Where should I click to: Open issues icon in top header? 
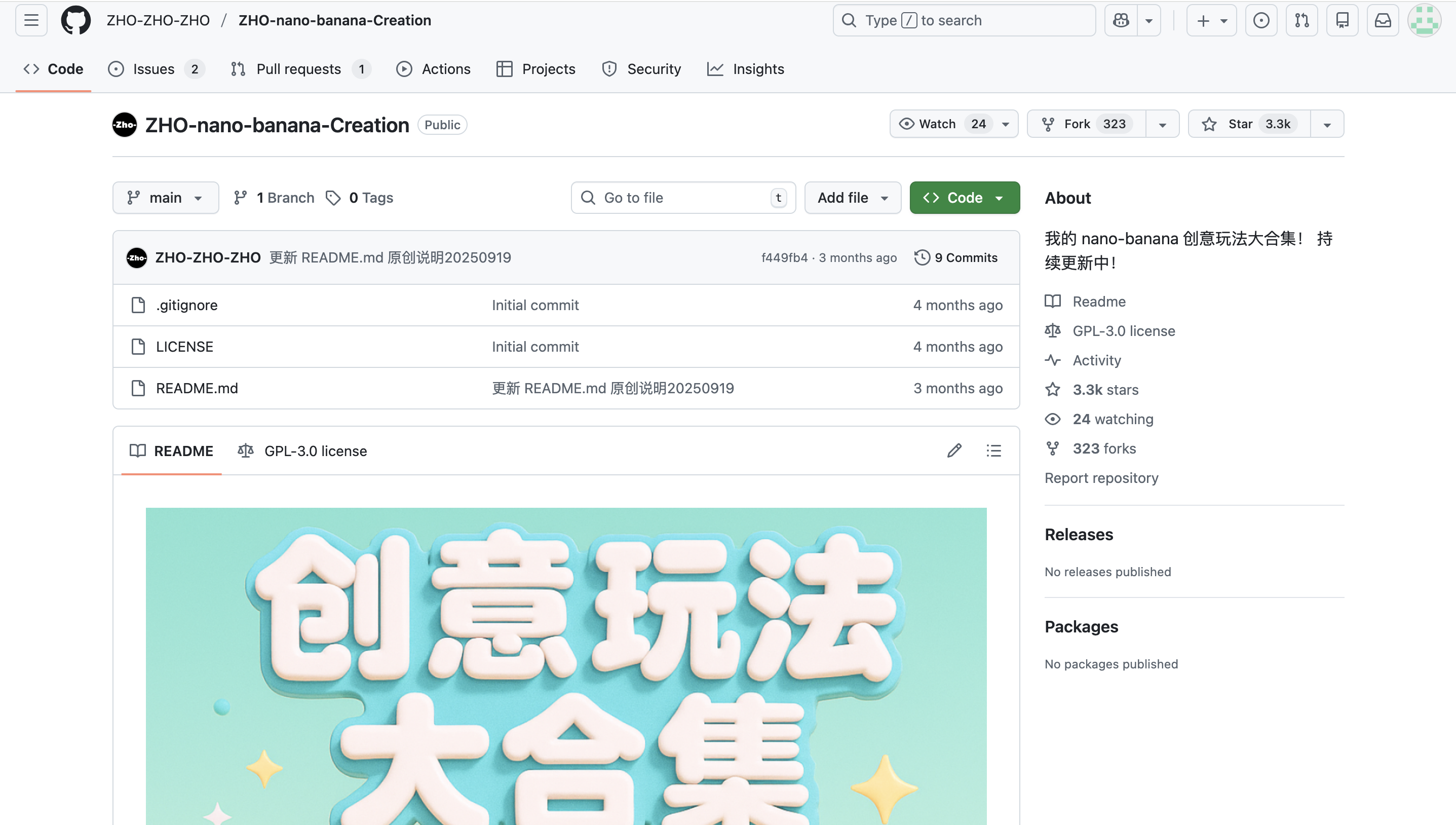point(1260,20)
